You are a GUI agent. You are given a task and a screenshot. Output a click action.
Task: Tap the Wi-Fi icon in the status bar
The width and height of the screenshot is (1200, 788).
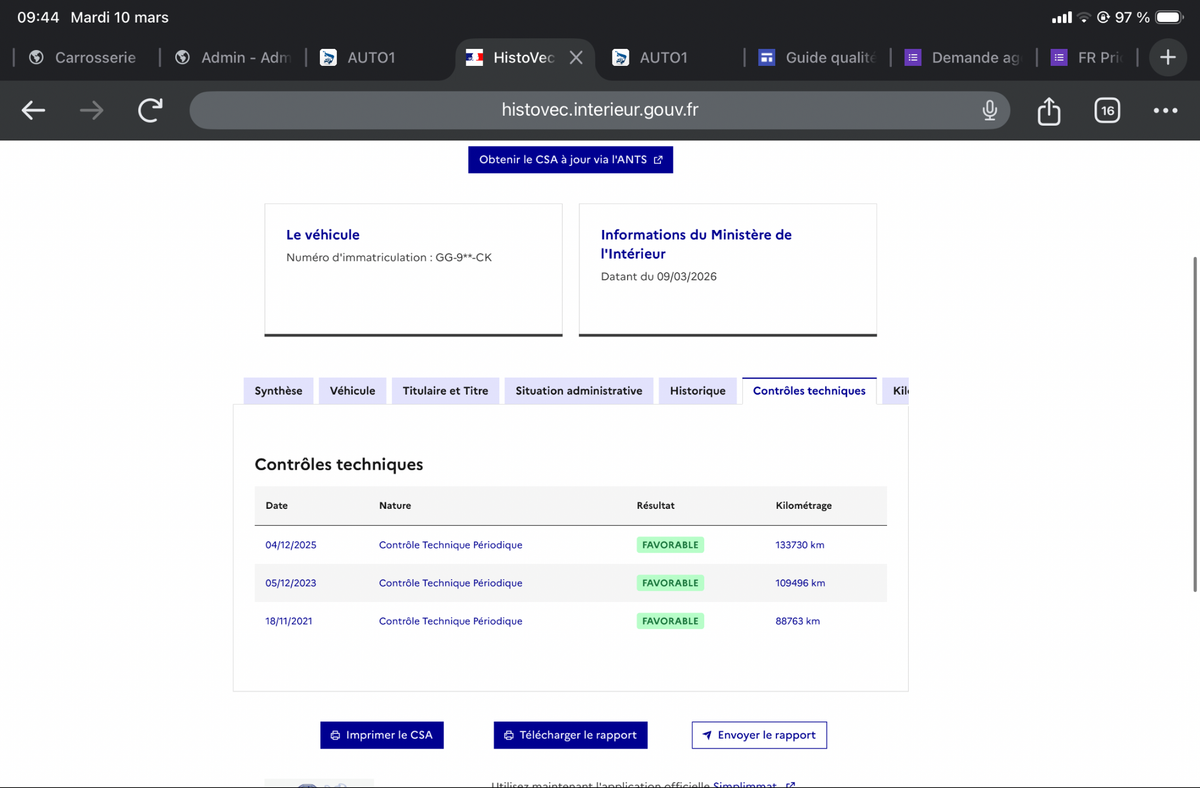[1084, 18]
